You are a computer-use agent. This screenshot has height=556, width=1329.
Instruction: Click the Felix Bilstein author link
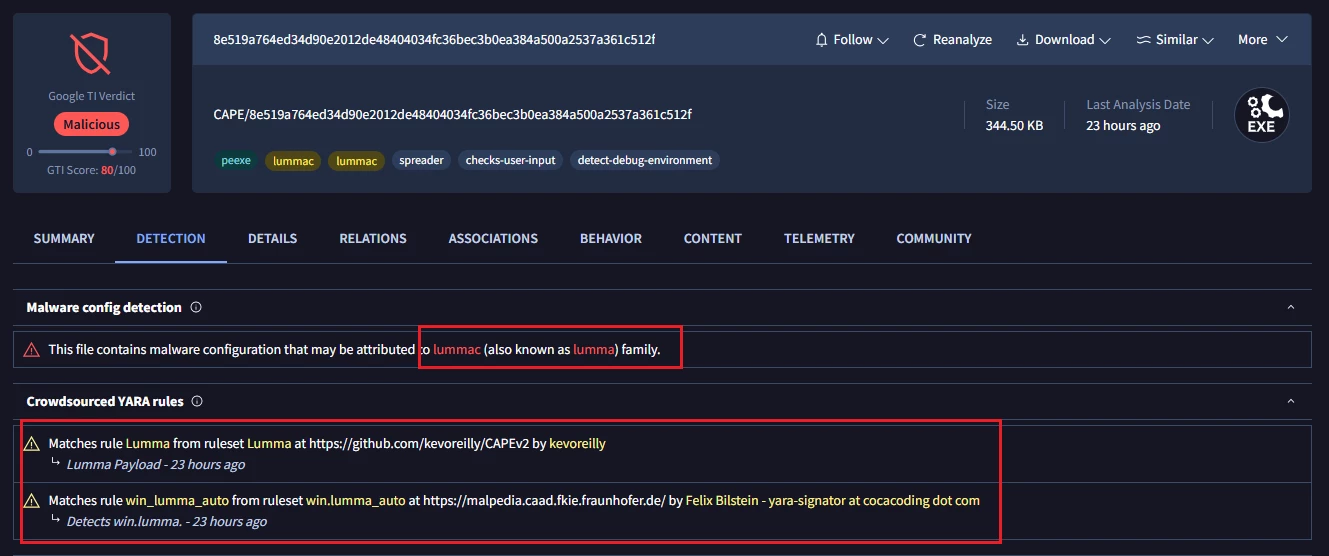833,499
